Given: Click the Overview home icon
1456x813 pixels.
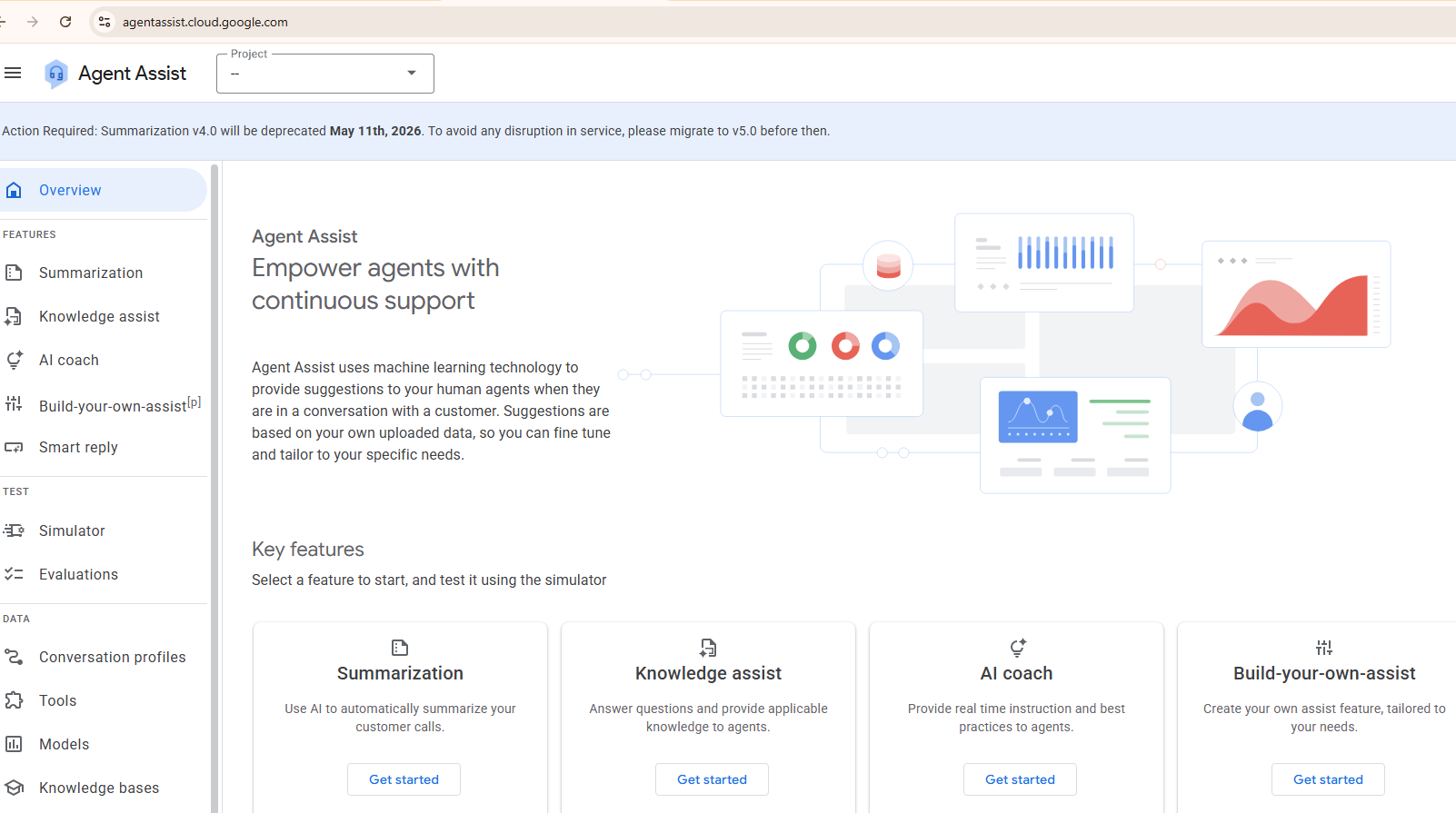Looking at the screenshot, I should click(14, 190).
